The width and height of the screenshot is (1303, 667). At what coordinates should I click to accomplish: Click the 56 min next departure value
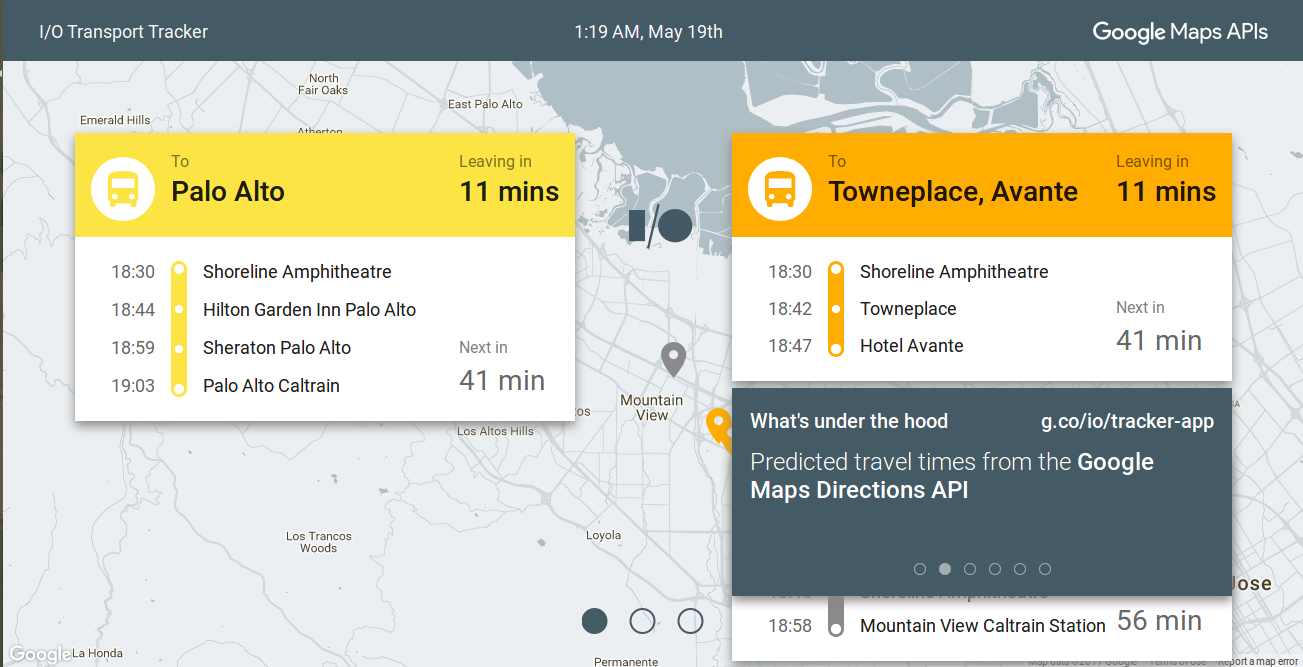point(1159,621)
